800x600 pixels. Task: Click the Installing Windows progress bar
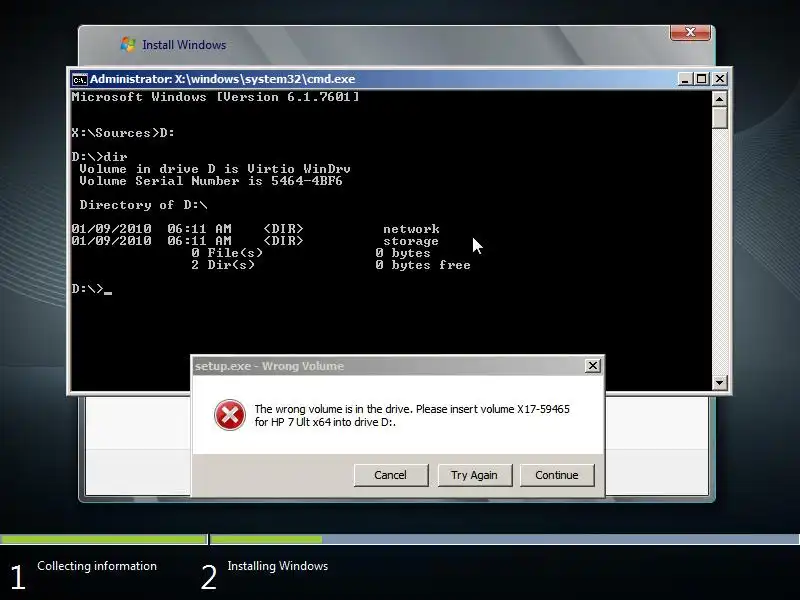(x=505, y=539)
